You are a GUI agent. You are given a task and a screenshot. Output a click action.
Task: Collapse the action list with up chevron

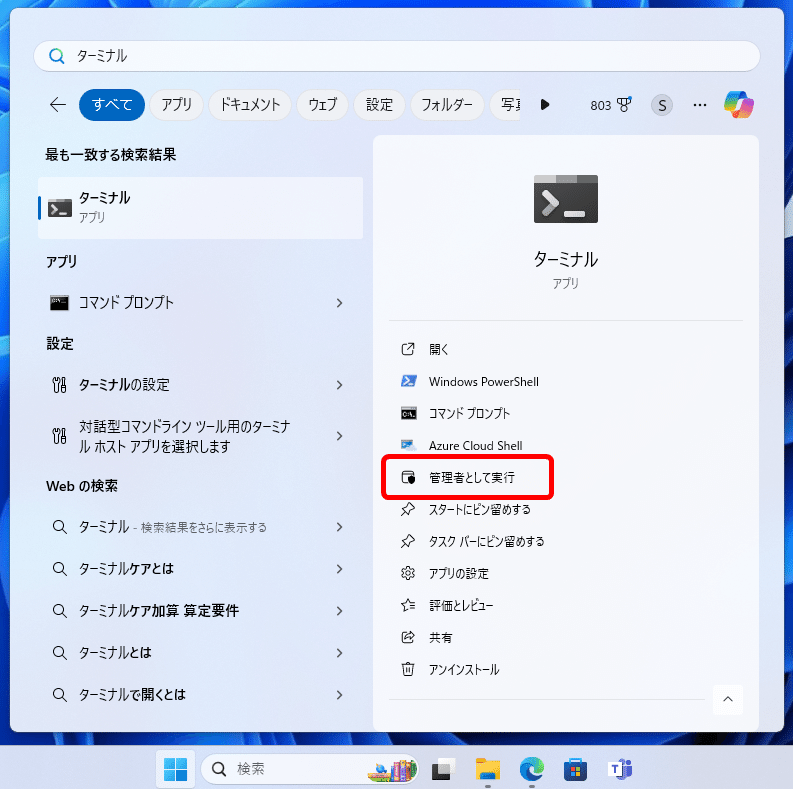click(728, 699)
